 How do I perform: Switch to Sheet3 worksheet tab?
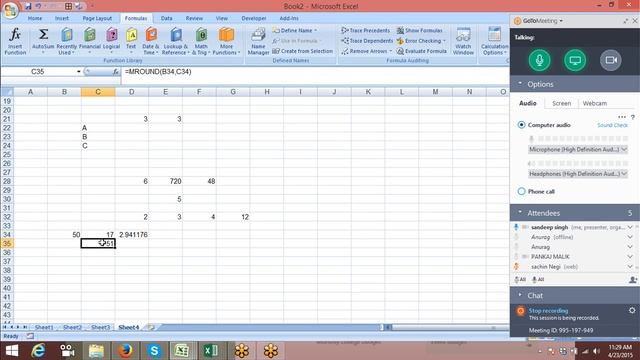click(100, 327)
